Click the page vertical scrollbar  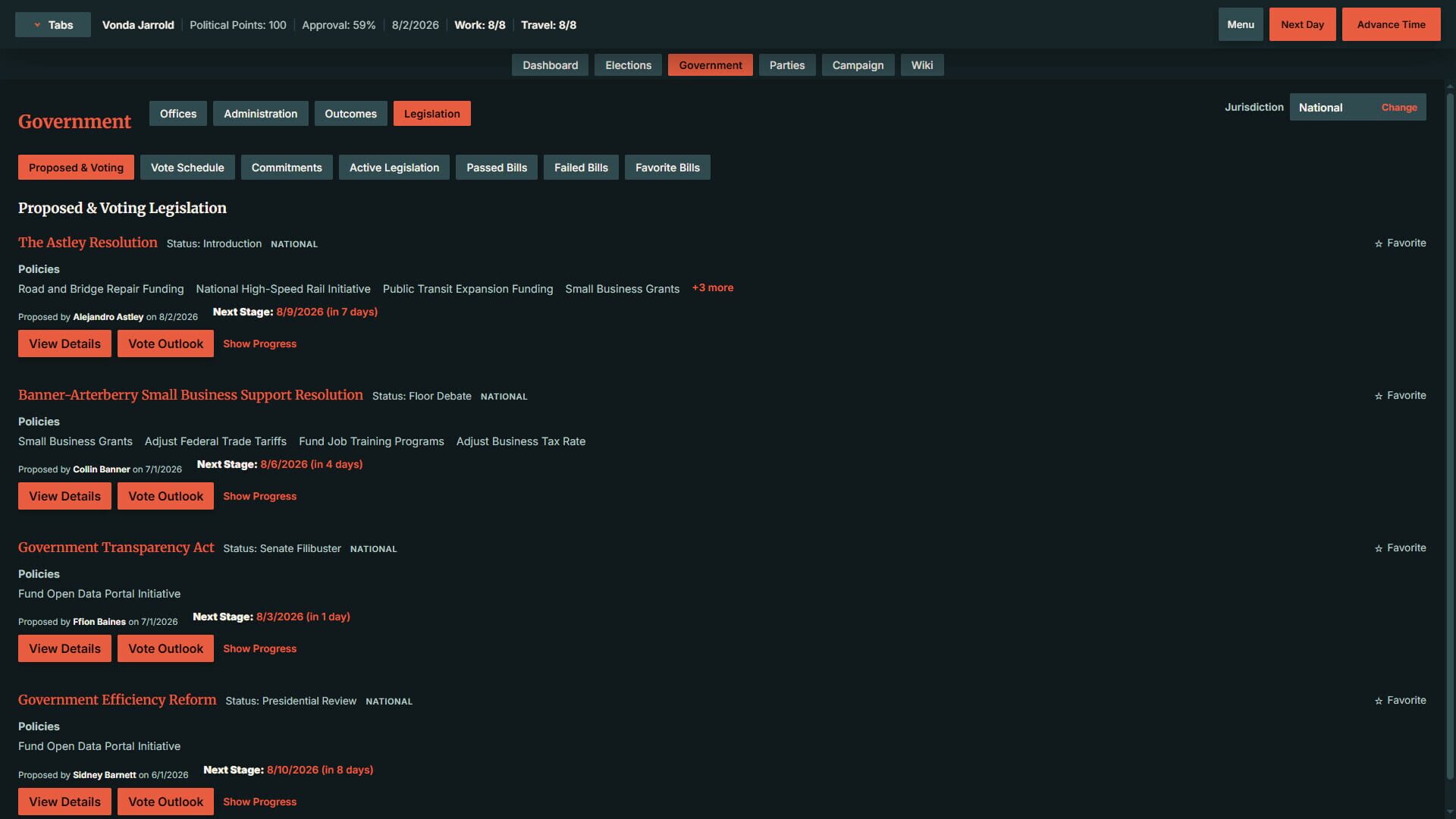pos(1450,436)
